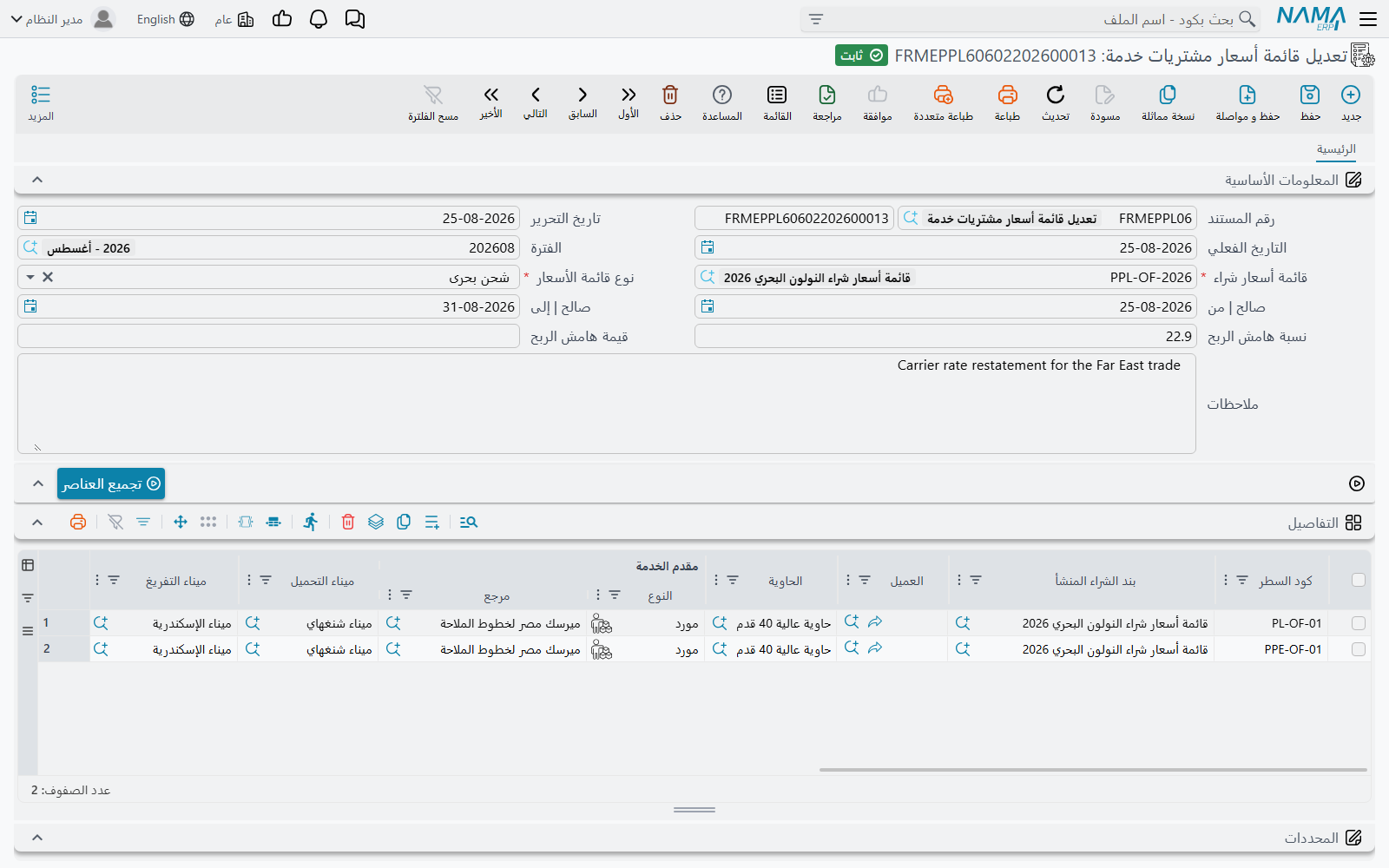The width and height of the screenshot is (1389, 868).
Task: Clear نوع قائمة الأسعار with X
Action: pos(48,277)
